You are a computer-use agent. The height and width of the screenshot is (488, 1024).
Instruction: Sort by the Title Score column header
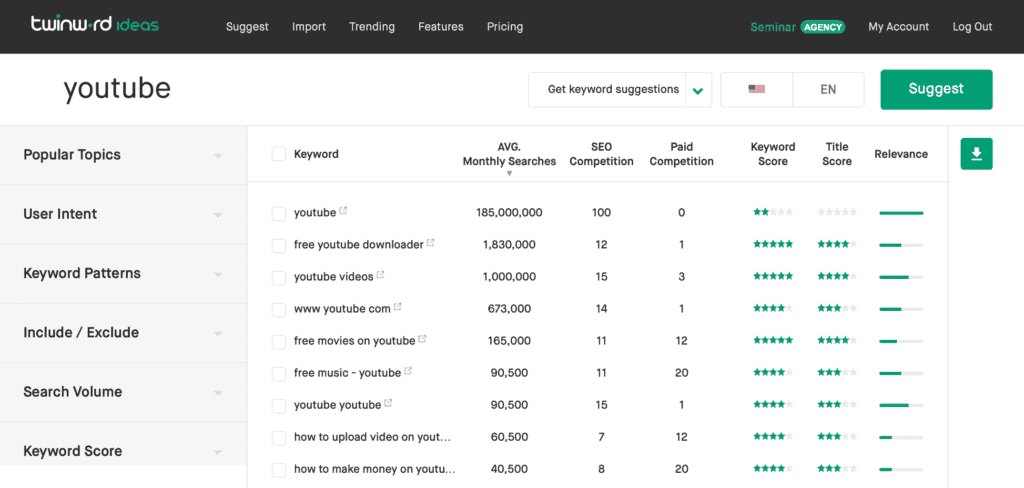click(x=837, y=154)
